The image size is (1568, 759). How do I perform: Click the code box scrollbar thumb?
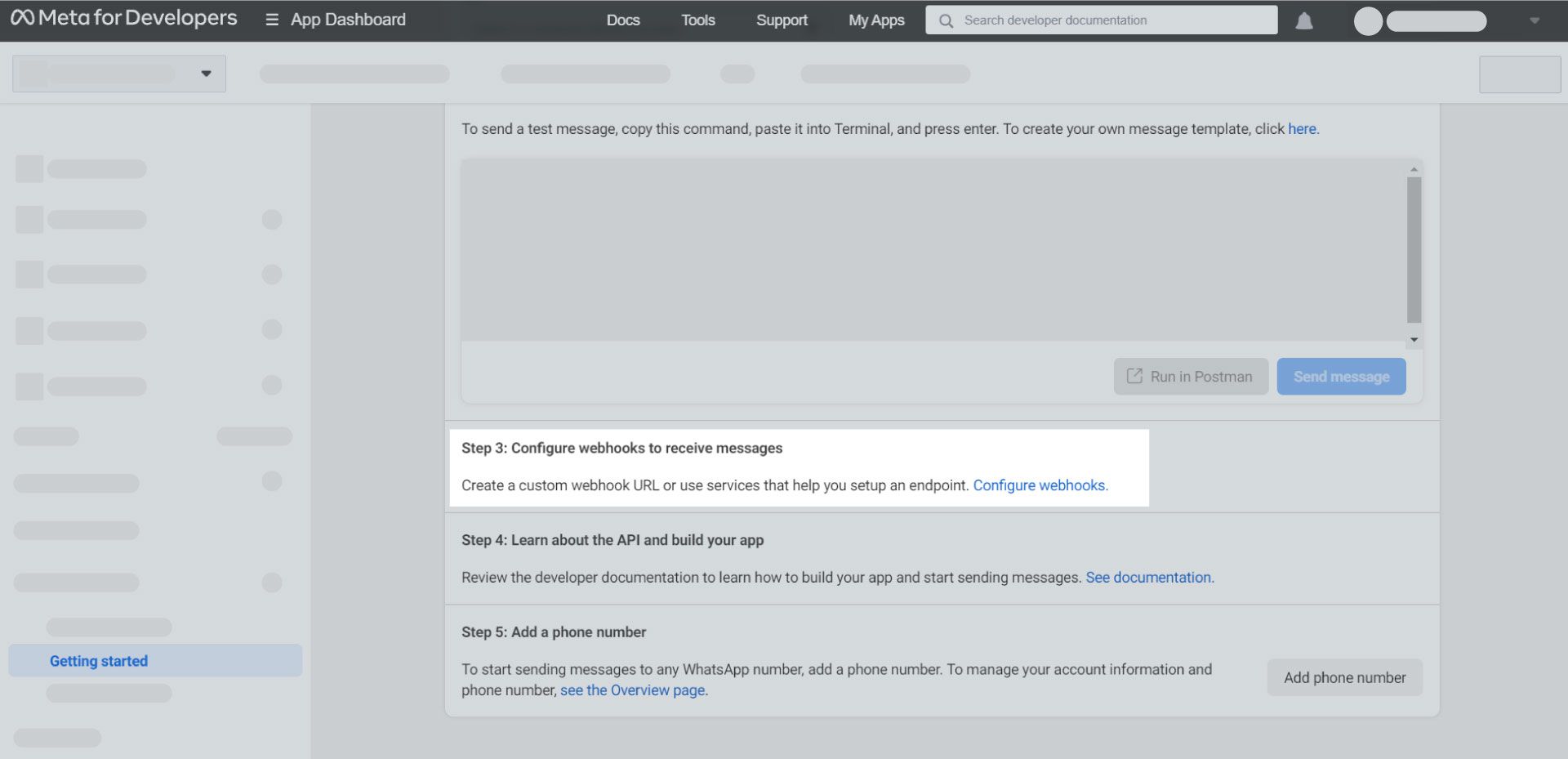coord(1414,250)
